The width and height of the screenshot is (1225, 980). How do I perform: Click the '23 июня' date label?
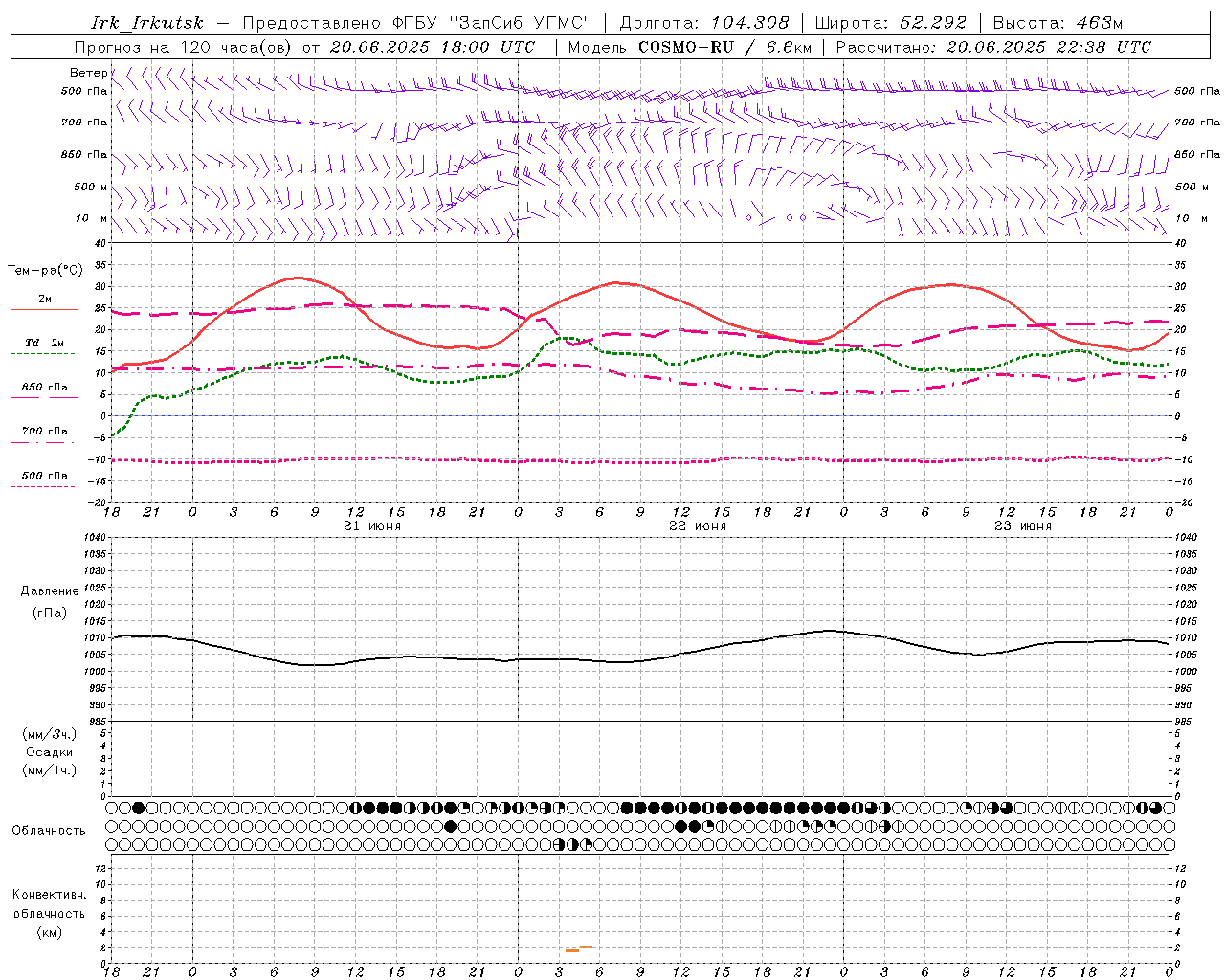[1022, 526]
